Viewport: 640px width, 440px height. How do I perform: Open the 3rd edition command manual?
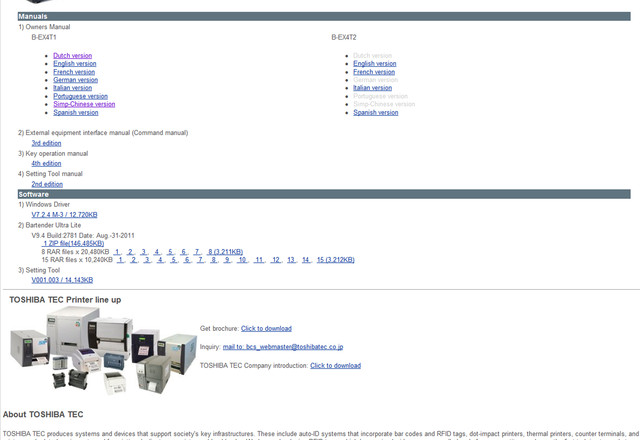click(47, 143)
